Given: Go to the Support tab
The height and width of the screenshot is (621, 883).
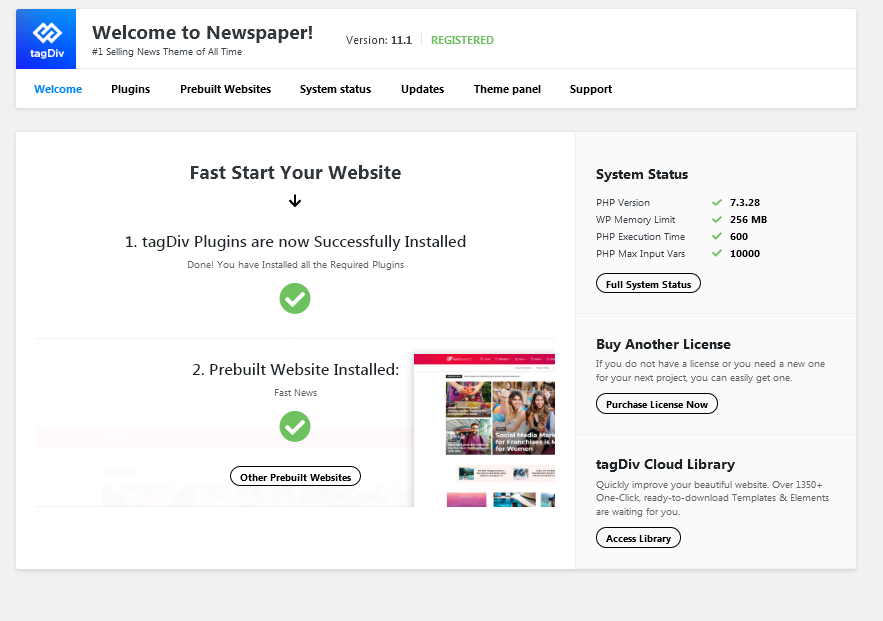Looking at the screenshot, I should click(591, 89).
